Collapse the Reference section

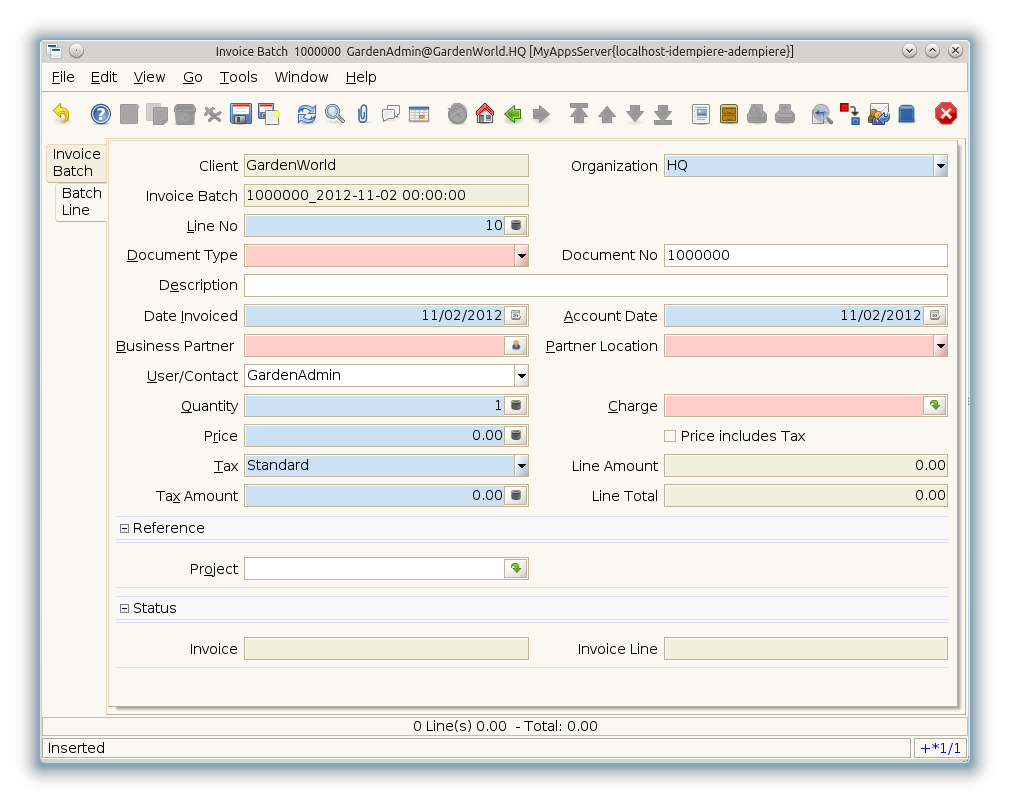125,528
